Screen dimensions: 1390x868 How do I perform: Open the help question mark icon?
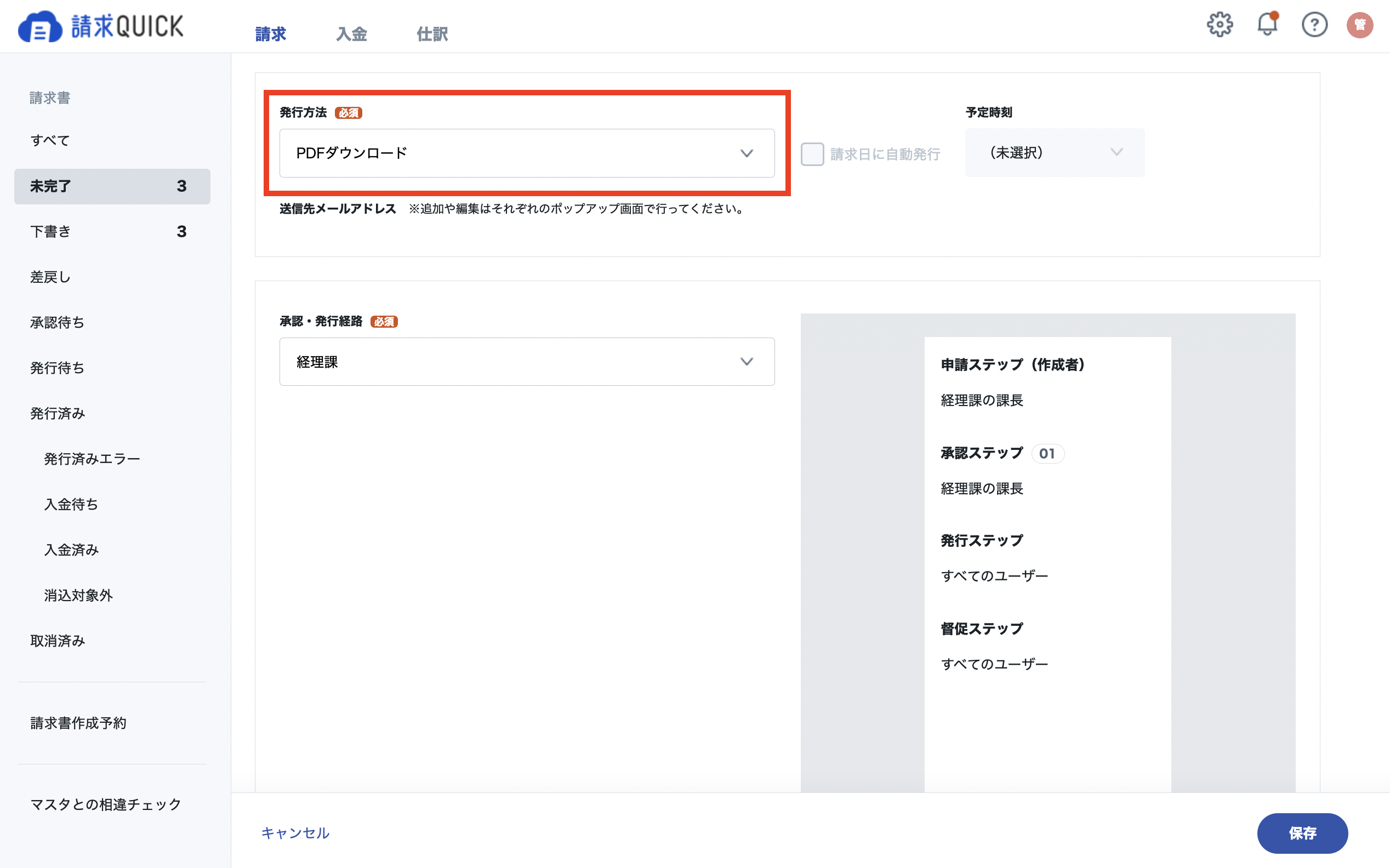click(x=1314, y=25)
